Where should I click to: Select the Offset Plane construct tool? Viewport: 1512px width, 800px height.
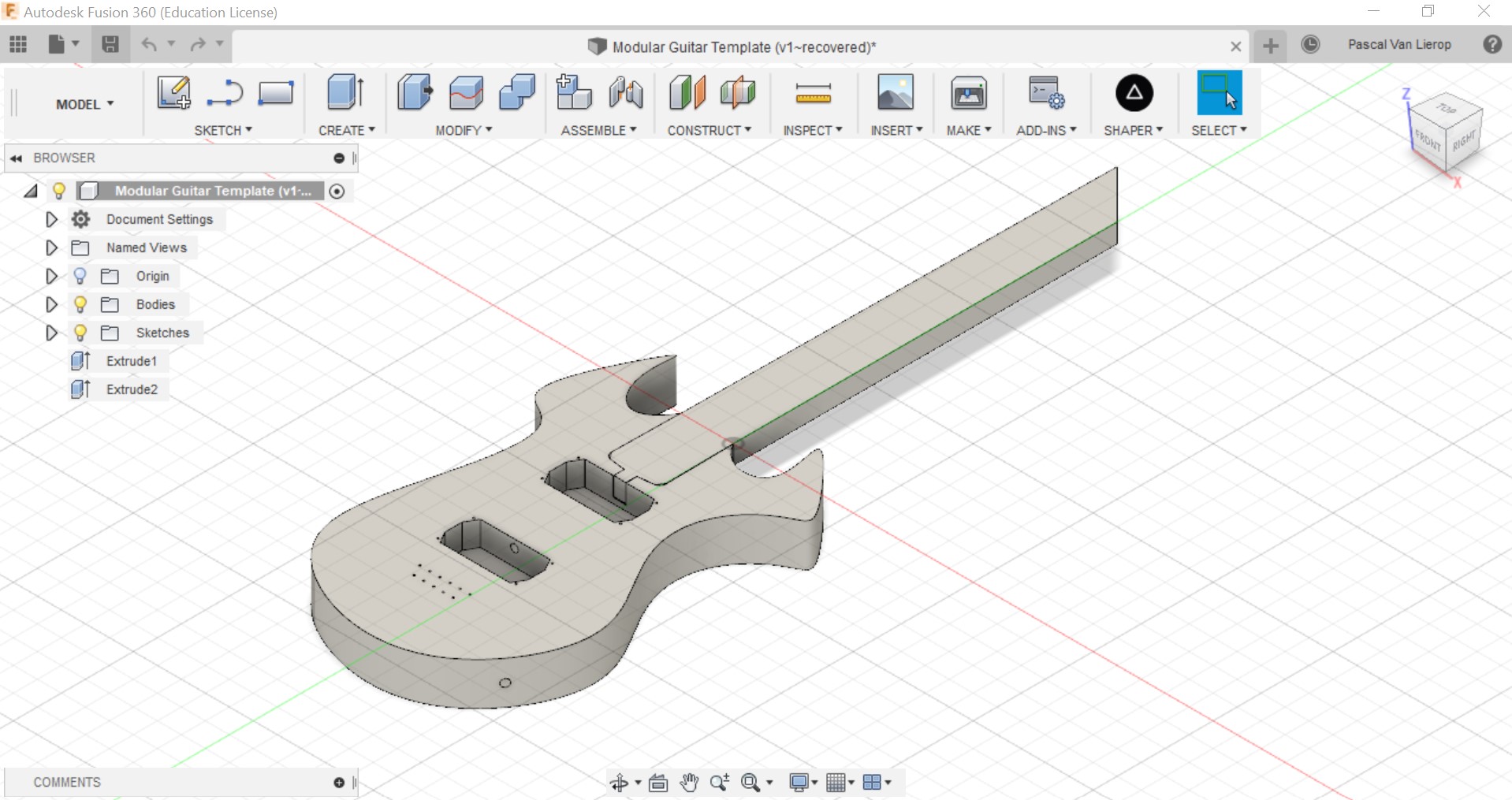coord(687,93)
